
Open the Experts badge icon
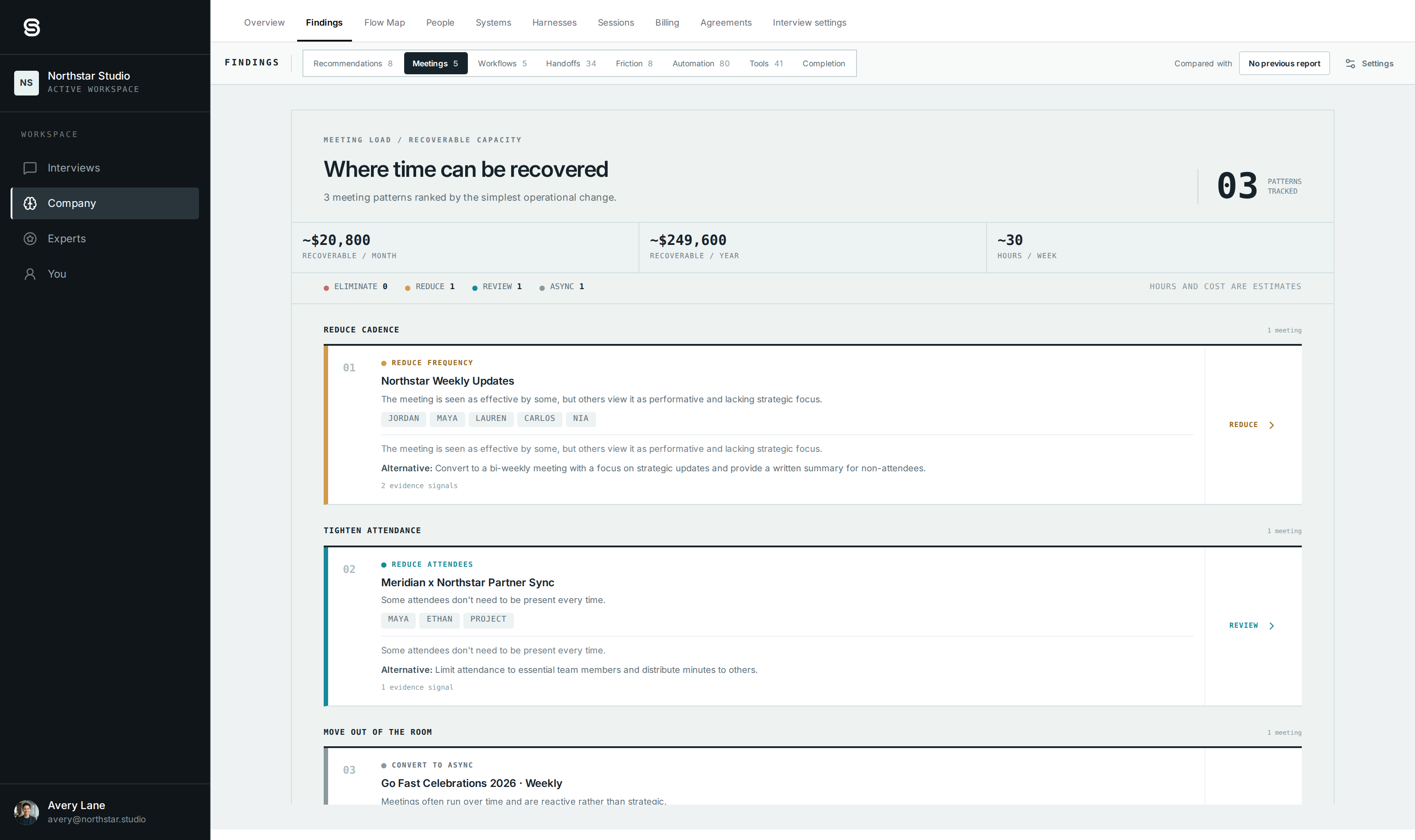click(30, 239)
